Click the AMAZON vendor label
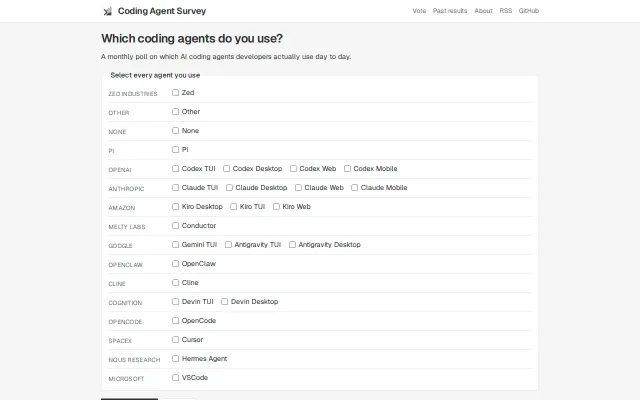 click(x=122, y=208)
